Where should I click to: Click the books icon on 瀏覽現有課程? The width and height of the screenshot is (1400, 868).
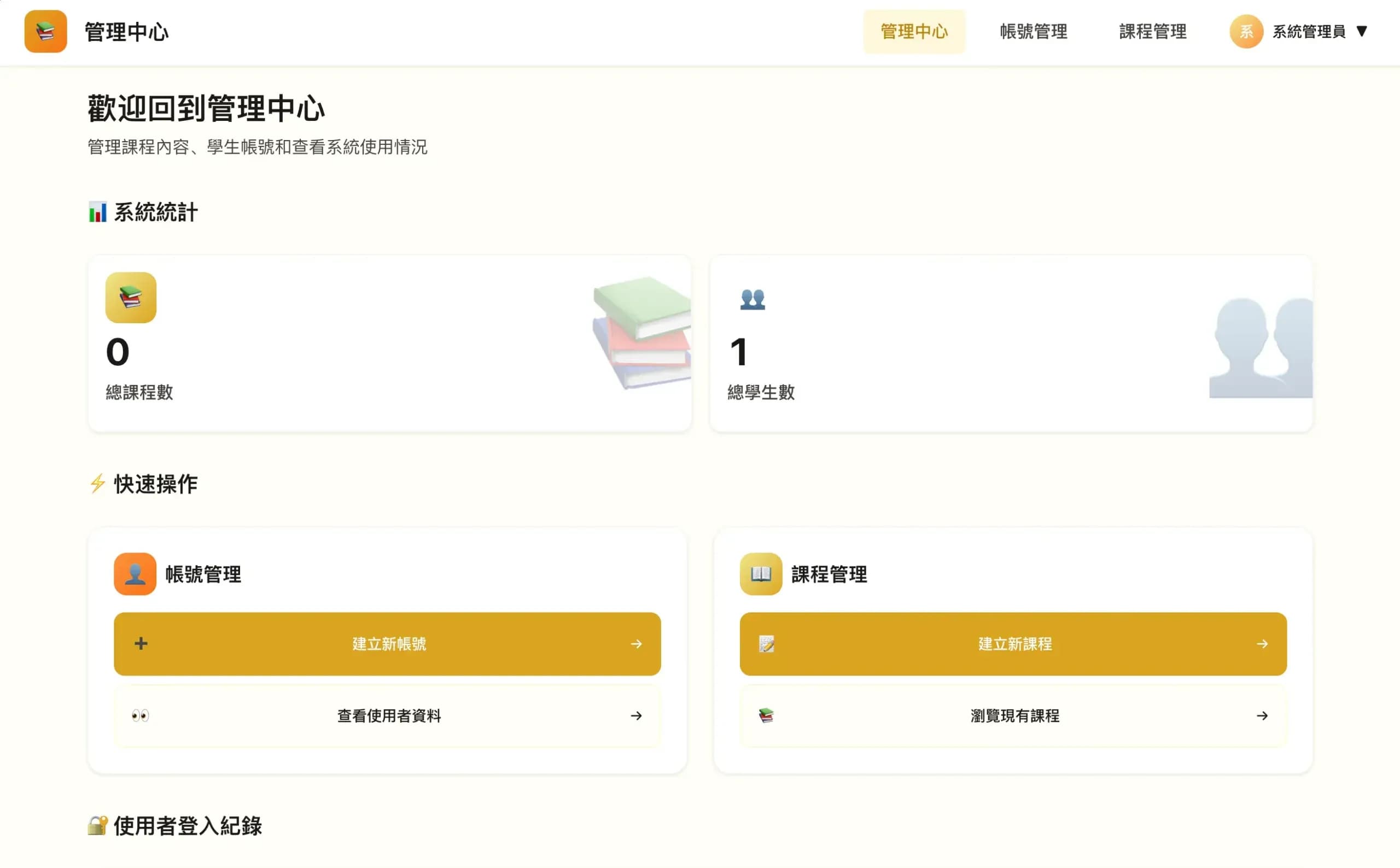766,715
